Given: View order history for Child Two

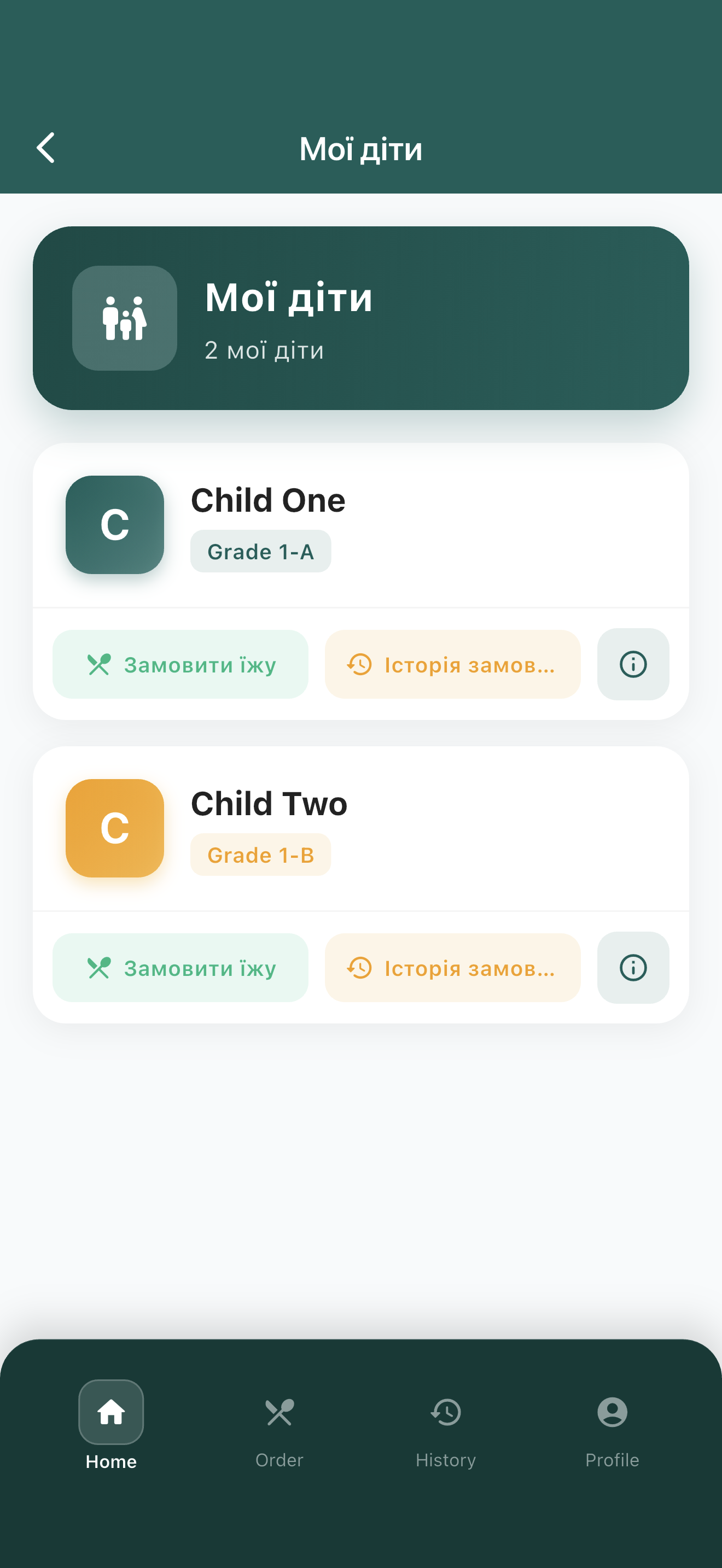Looking at the screenshot, I should (x=452, y=967).
